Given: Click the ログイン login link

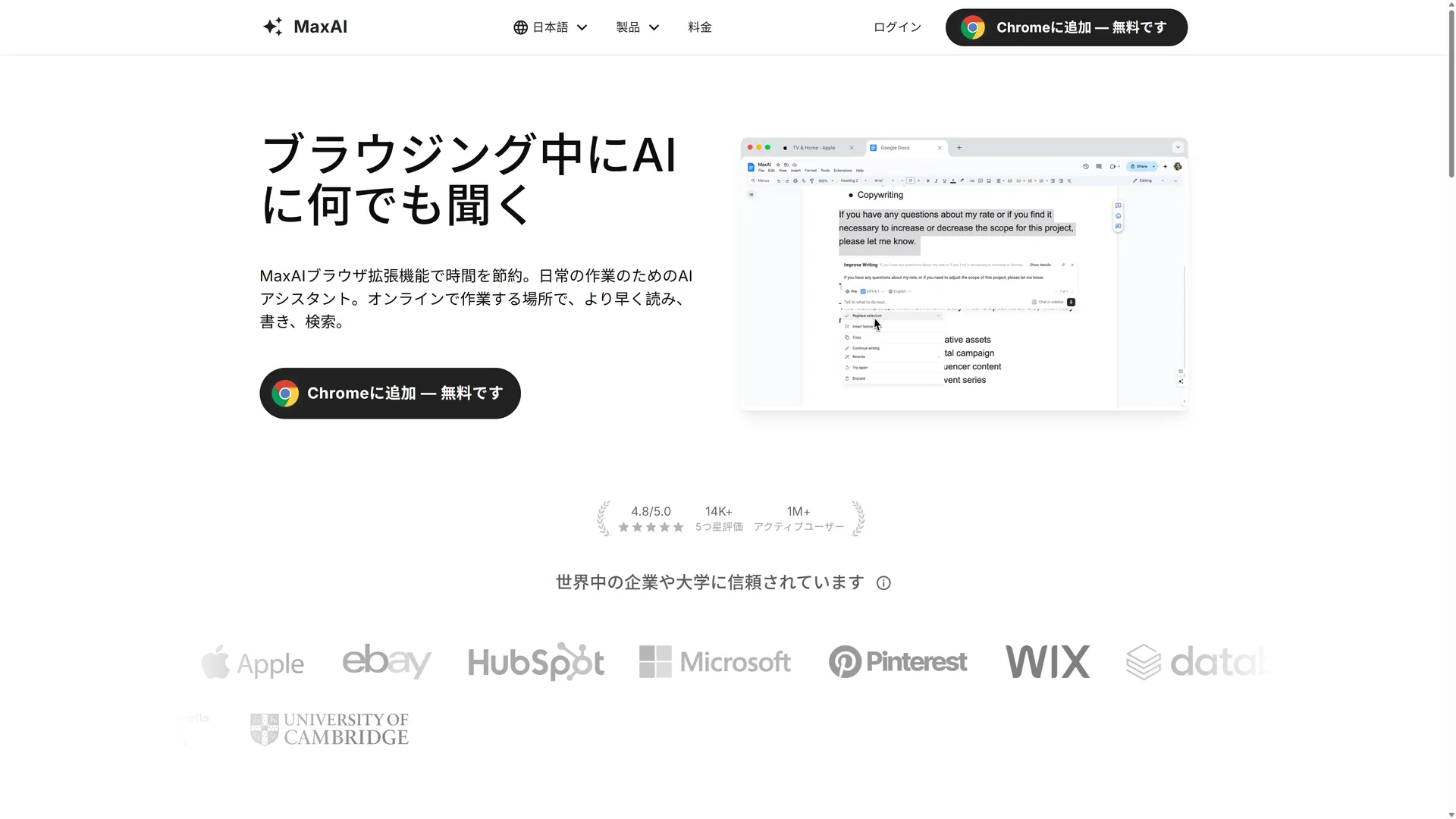Looking at the screenshot, I should point(897,27).
